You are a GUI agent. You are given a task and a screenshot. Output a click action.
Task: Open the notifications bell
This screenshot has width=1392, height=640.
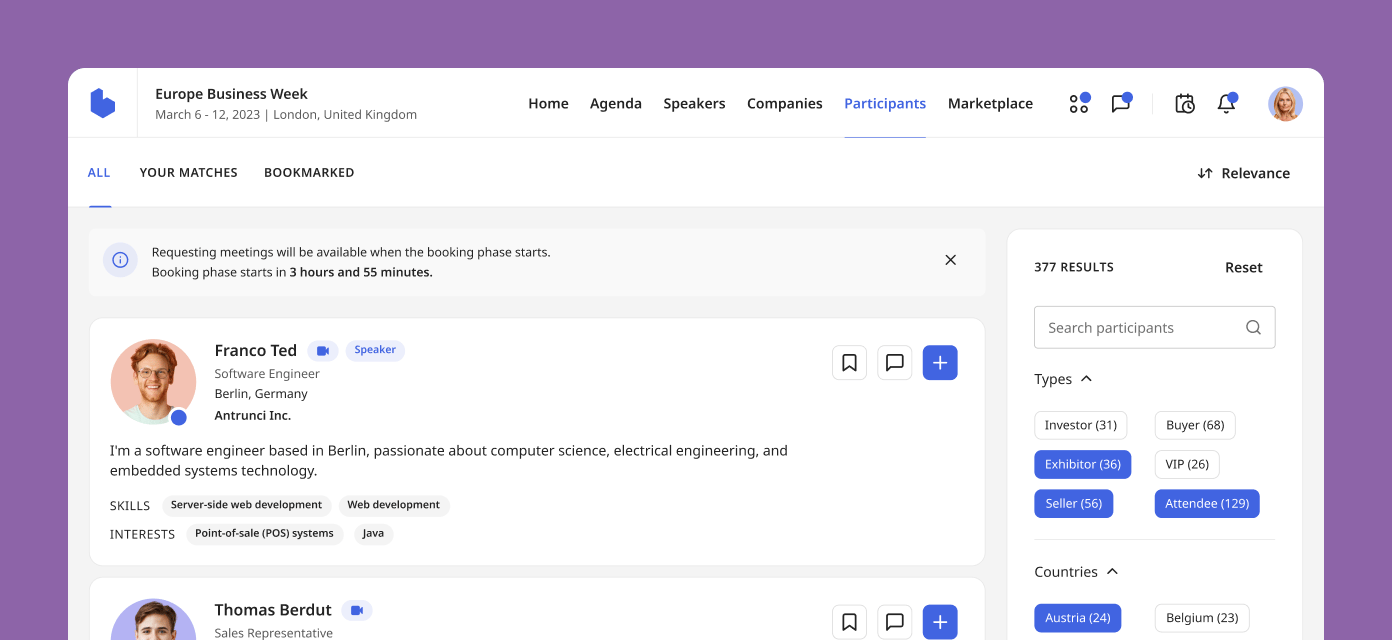tap(1227, 103)
